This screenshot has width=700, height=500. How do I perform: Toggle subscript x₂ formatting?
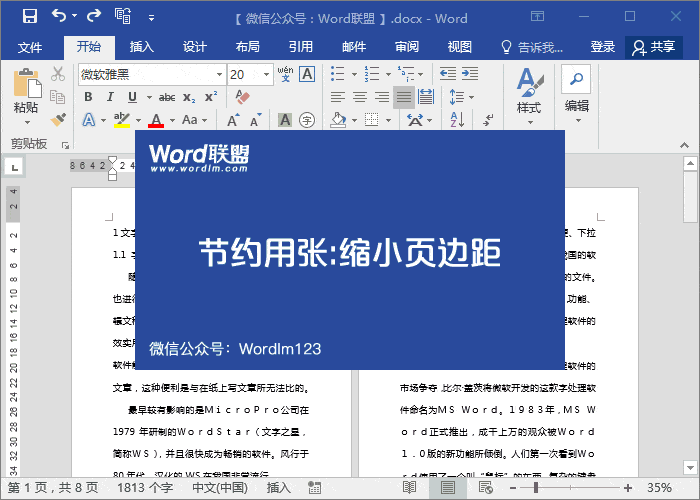point(189,97)
